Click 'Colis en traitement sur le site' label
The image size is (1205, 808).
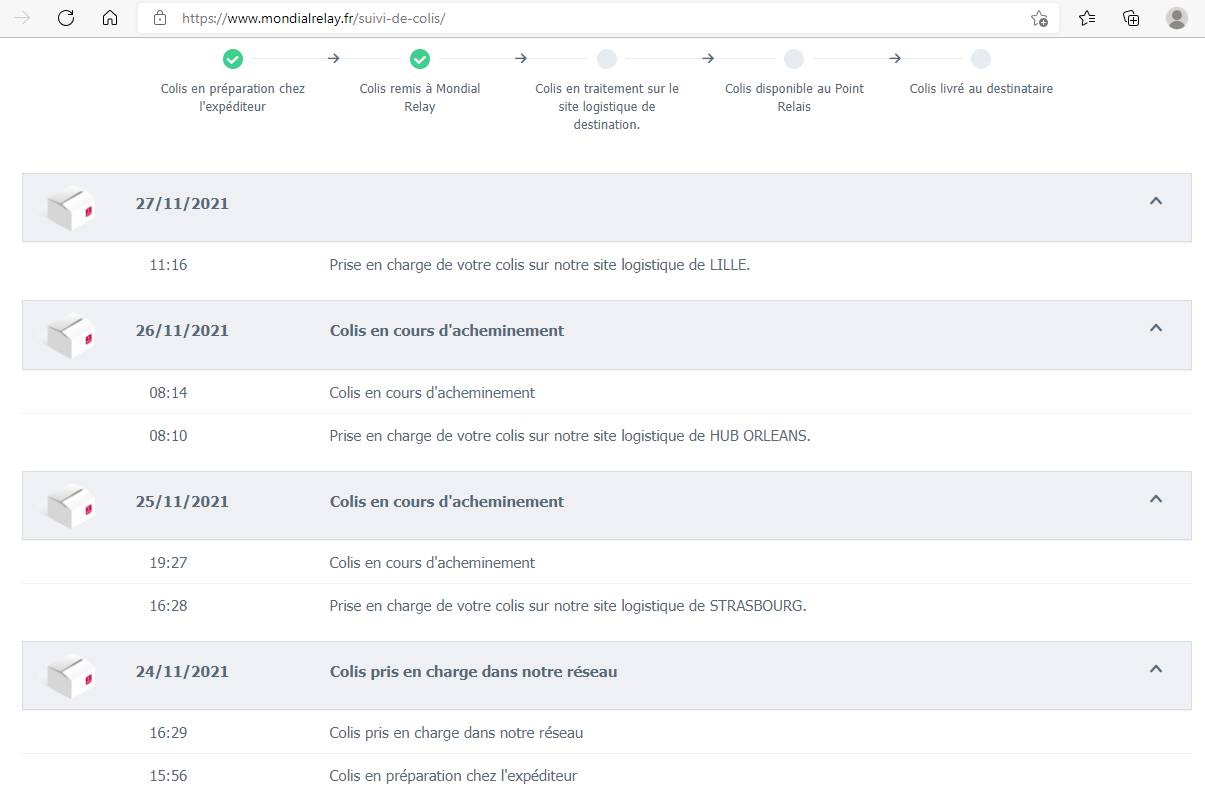[607, 107]
